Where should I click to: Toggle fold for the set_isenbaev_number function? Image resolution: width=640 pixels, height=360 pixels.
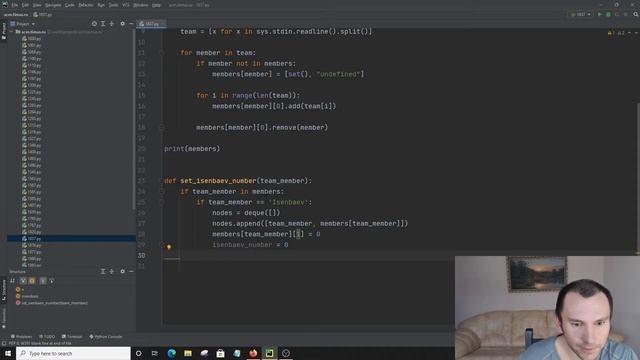(162, 181)
